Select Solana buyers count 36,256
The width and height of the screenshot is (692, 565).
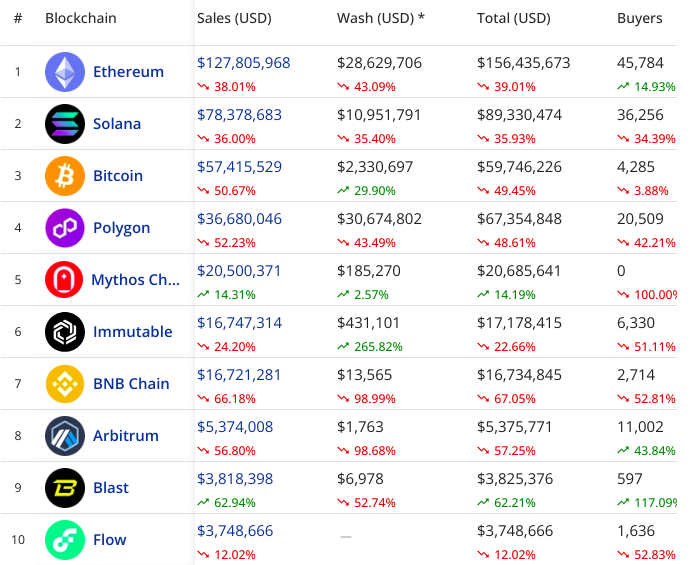tap(640, 115)
